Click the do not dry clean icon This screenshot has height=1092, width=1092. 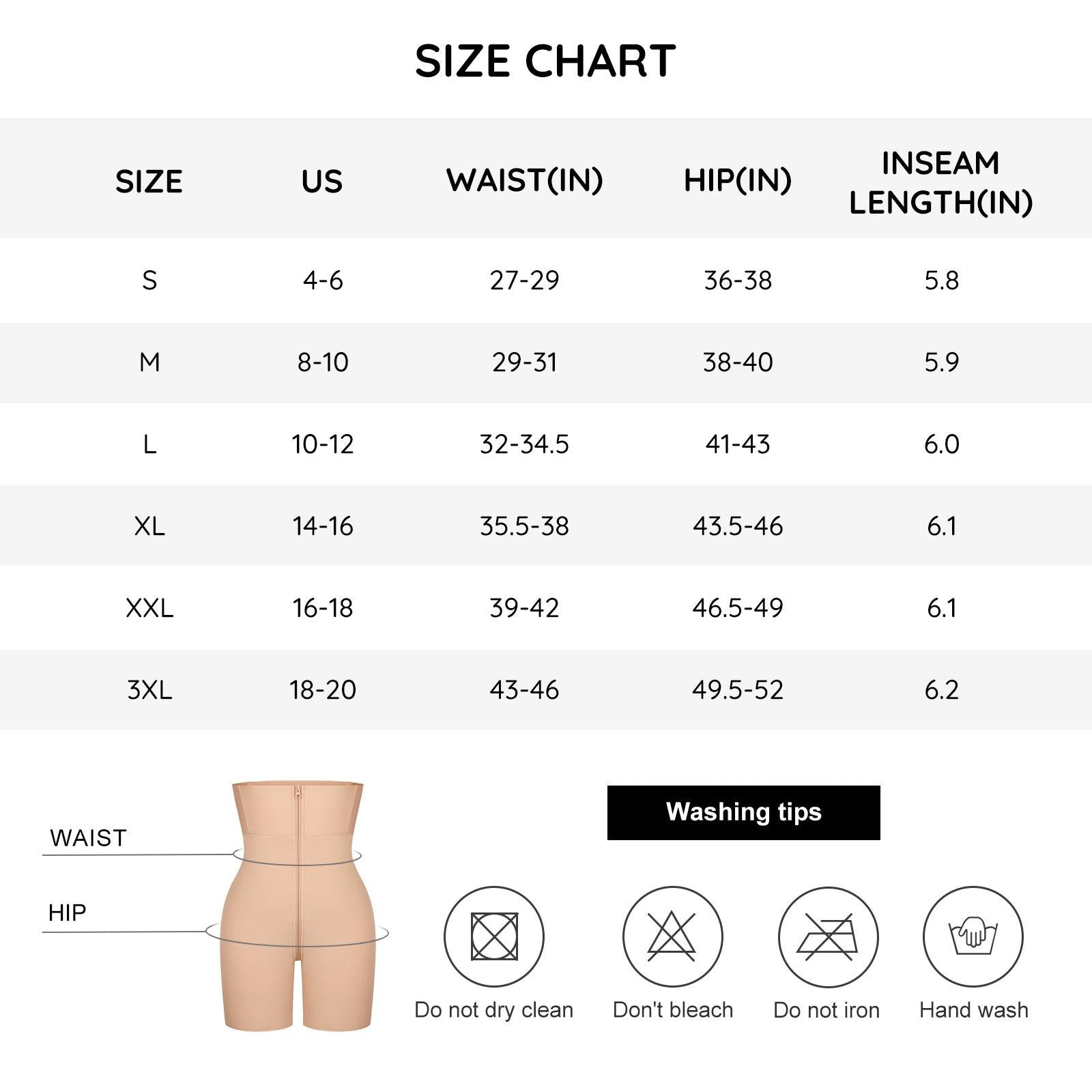point(494,936)
